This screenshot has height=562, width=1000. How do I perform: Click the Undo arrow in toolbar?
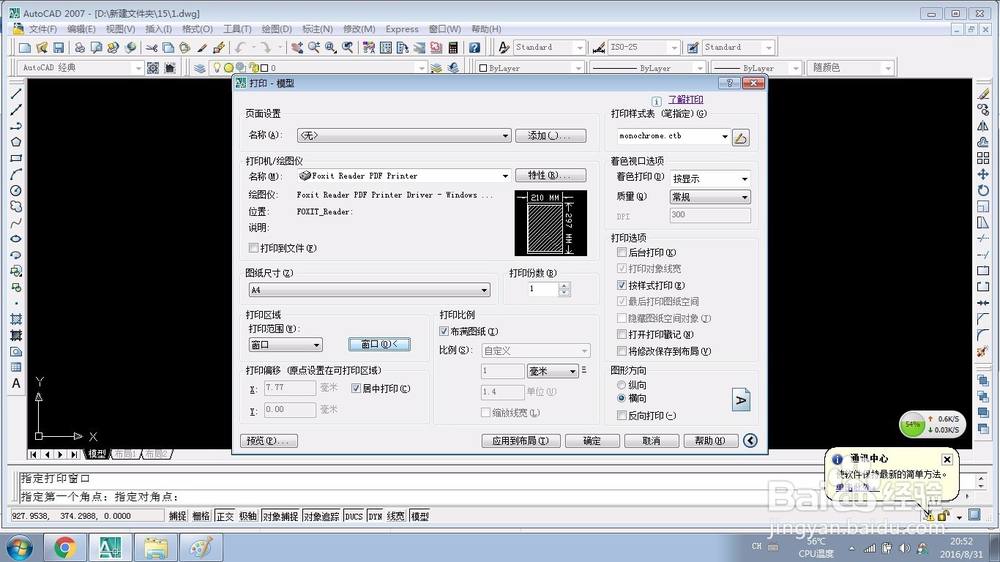(x=240, y=48)
